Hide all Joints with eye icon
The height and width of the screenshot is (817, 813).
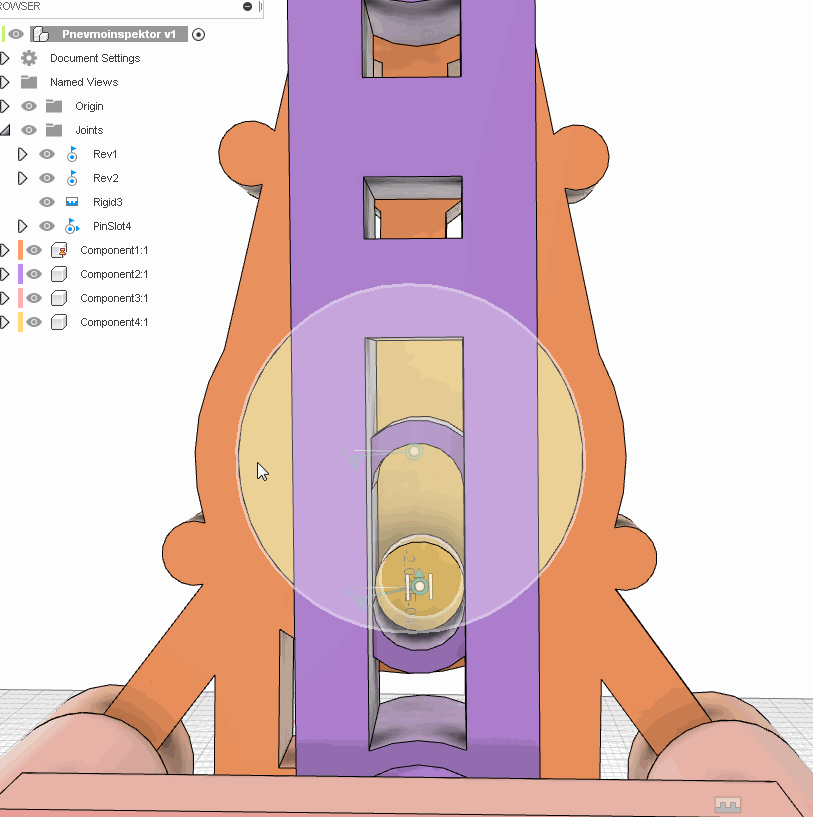(x=29, y=130)
